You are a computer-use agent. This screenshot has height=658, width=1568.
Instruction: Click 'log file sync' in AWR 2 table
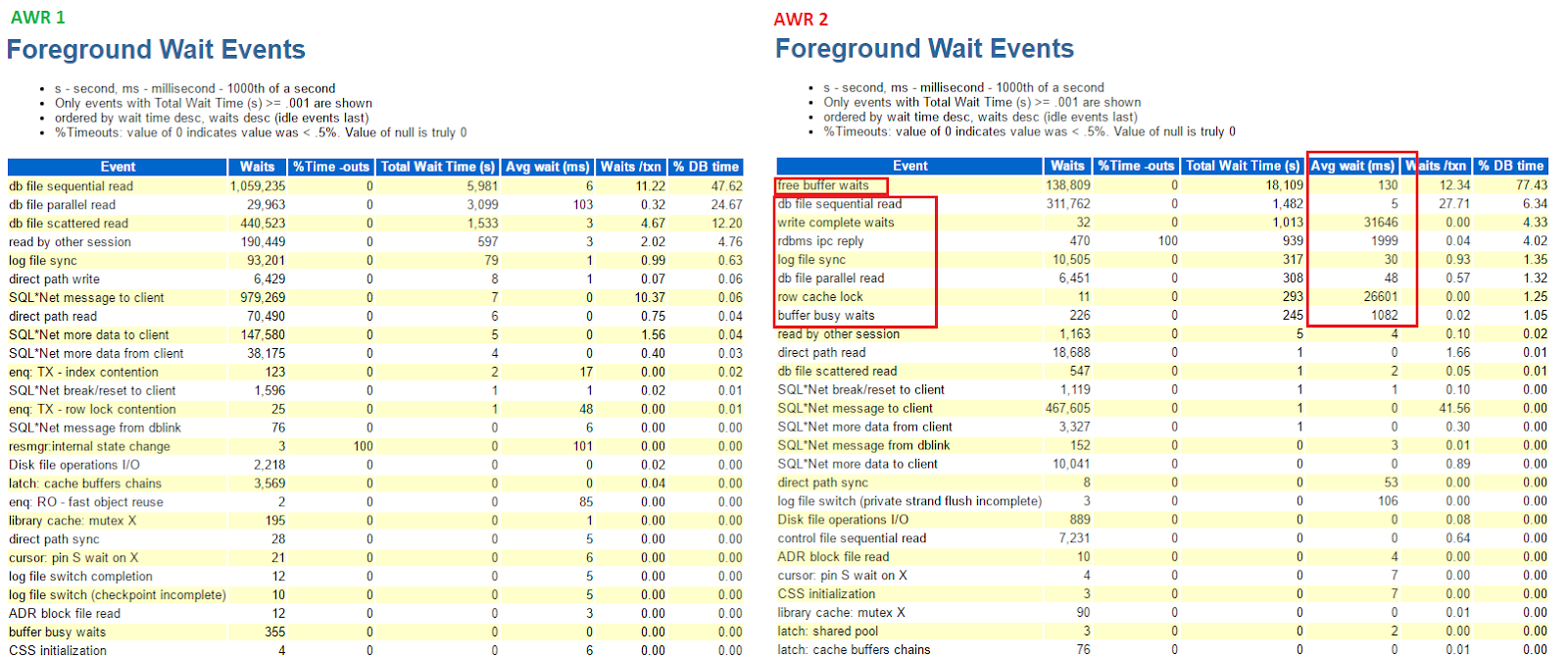tap(811, 260)
